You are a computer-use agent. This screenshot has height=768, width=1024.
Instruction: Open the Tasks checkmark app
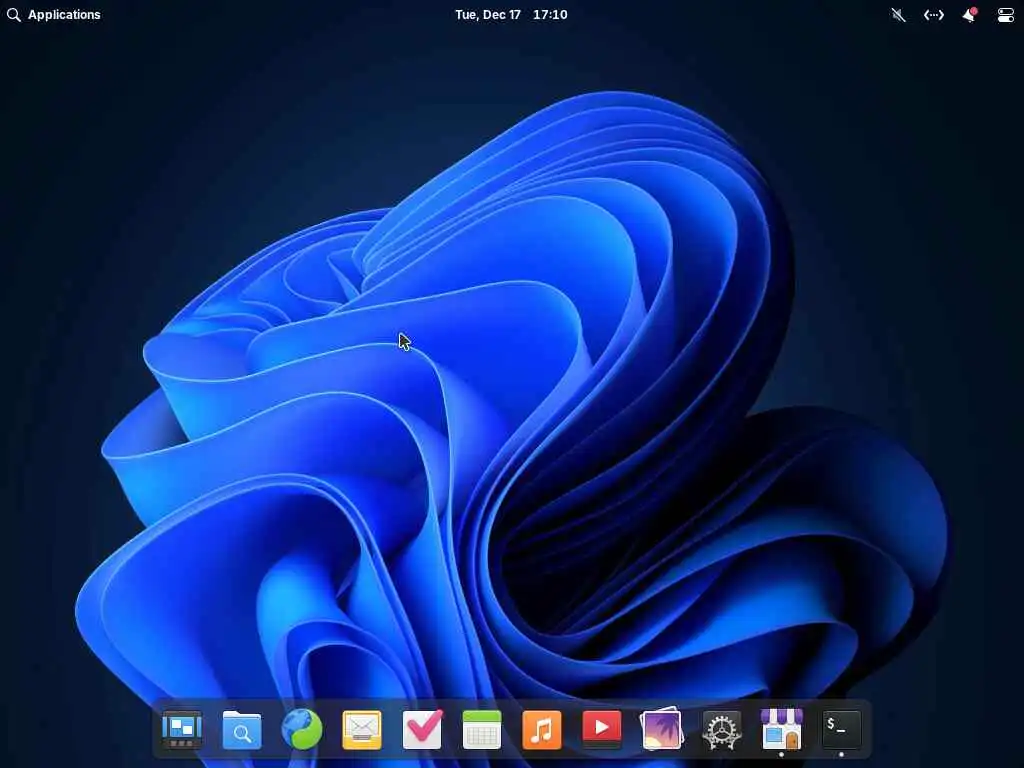click(x=422, y=729)
